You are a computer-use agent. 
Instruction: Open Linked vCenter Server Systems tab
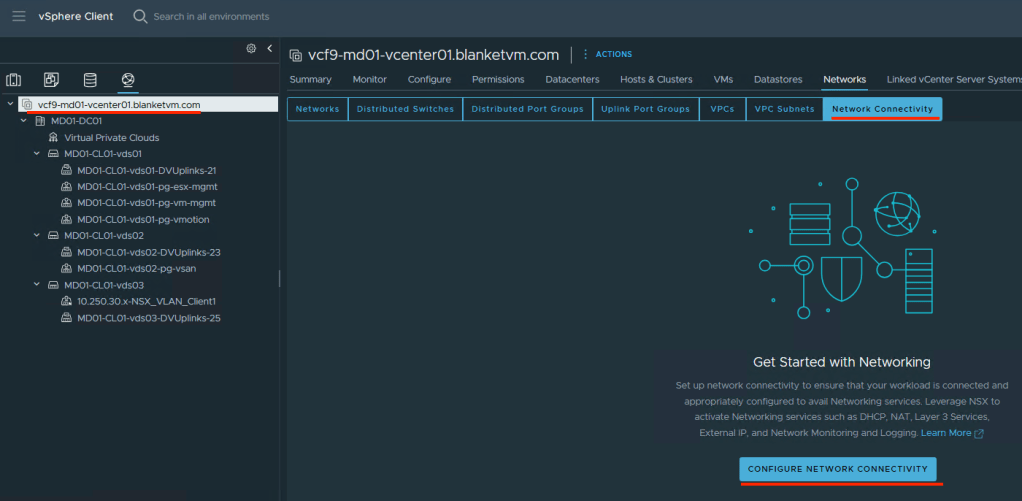pyautogui.click(x=954, y=79)
